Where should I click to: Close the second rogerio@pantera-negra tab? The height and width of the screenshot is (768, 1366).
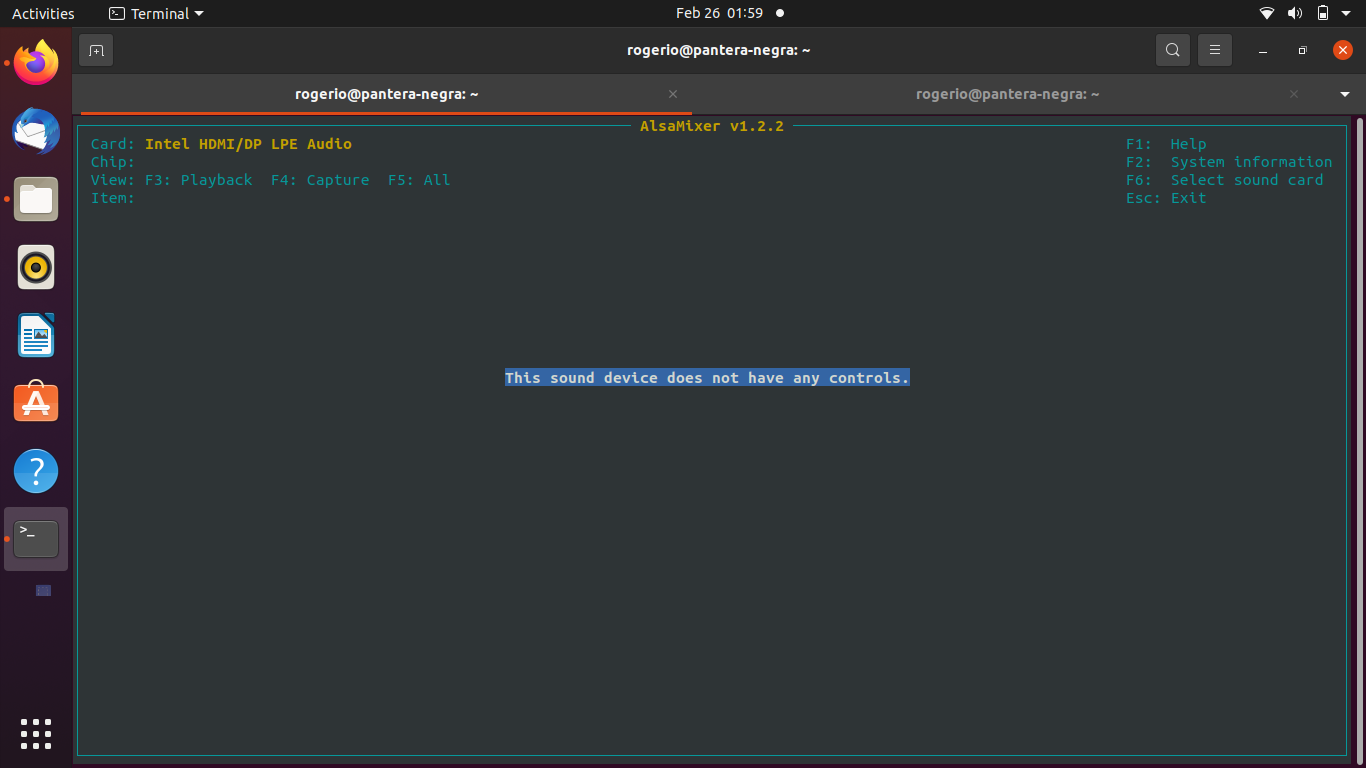(x=1294, y=94)
